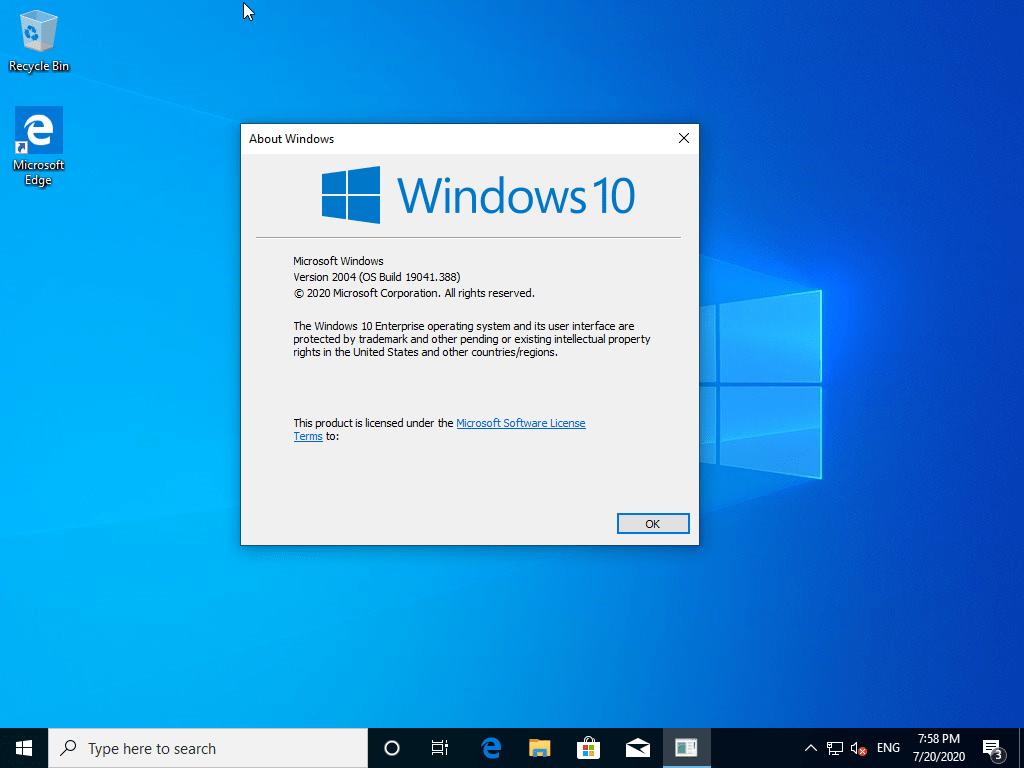Image resolution: width=1024 pixels, height=768 pixels.
Task: Select the winver app taskbar button
Action: click(x=686, y=748)
